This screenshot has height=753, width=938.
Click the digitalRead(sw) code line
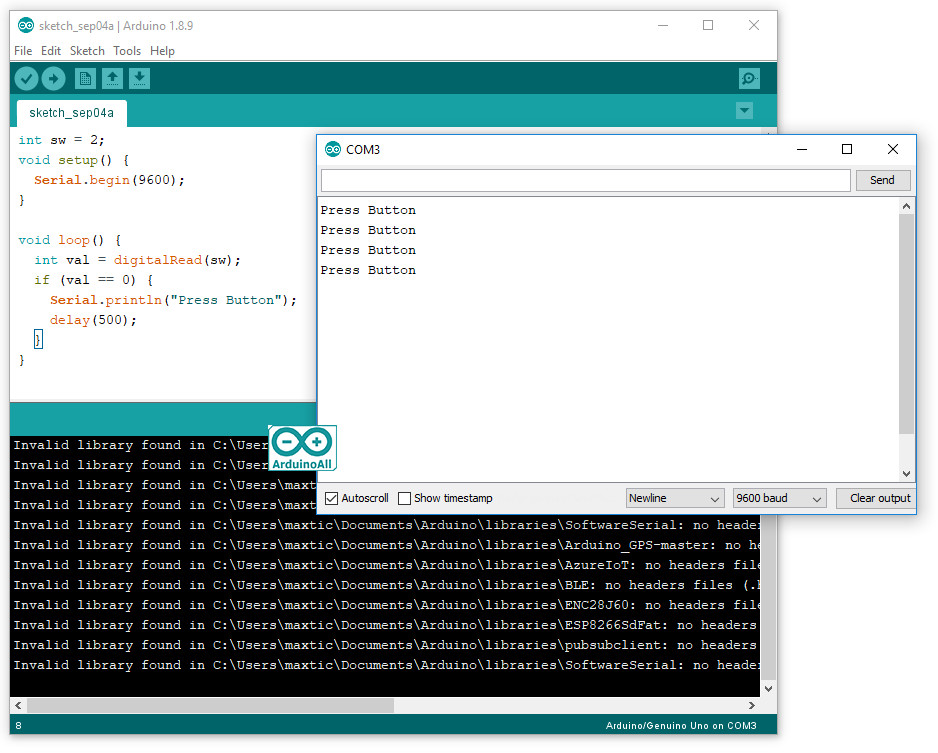pos(137,260)
